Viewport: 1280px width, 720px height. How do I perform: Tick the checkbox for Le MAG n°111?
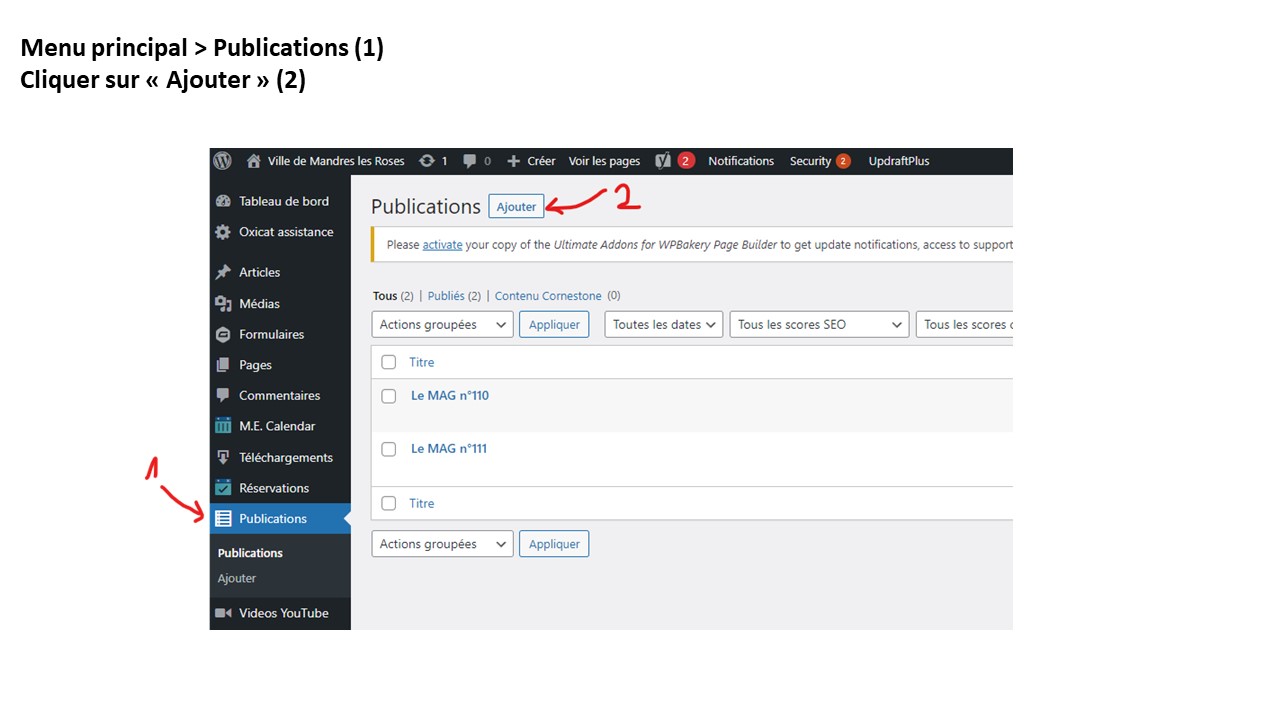pyautogui.click(x=389, y=449)
